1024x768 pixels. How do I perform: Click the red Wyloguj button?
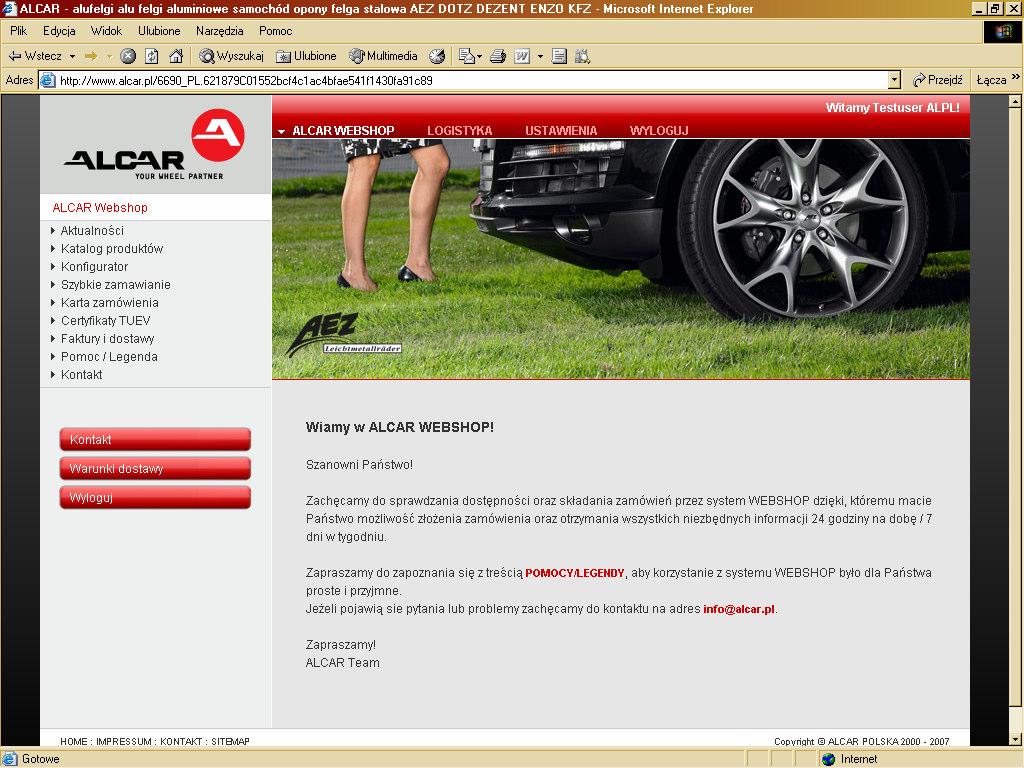[x=155, y=498]
